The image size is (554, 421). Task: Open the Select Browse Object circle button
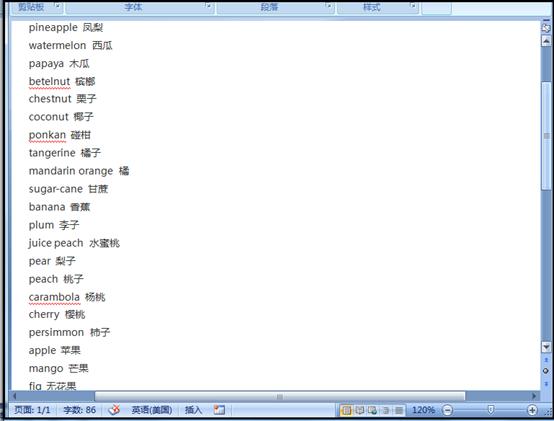click(546, 371)
